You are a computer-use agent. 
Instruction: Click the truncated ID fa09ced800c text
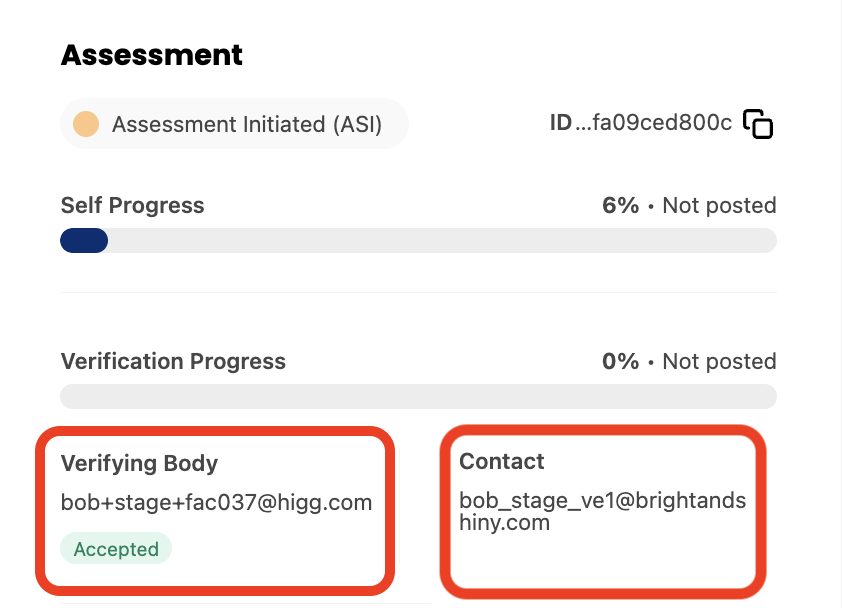click(x=654, y=122)
